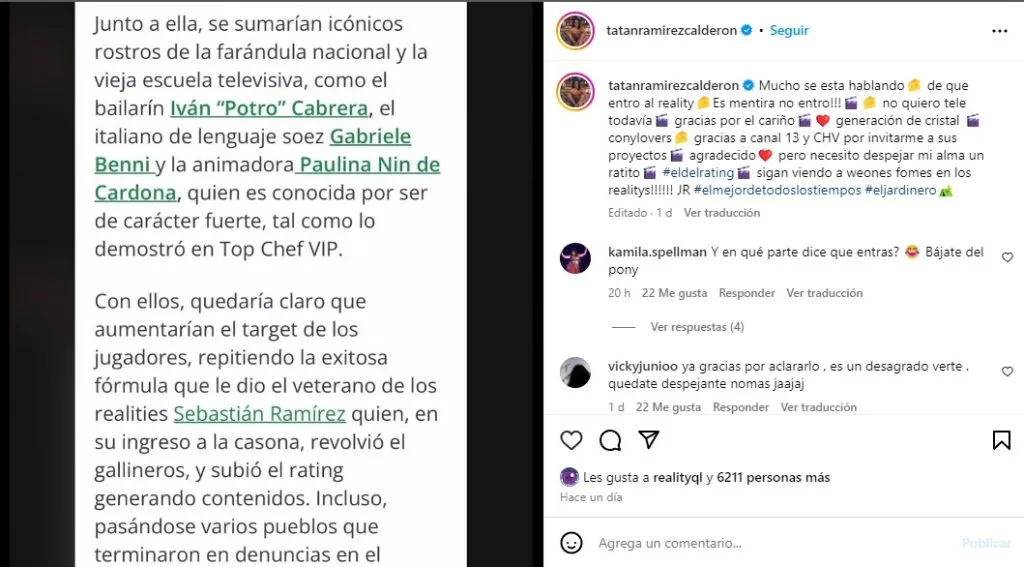Viewport: 1024px width, 567px height.
Task: Open Iván "Potro" Cabrera link
Action: pos(269,108)
